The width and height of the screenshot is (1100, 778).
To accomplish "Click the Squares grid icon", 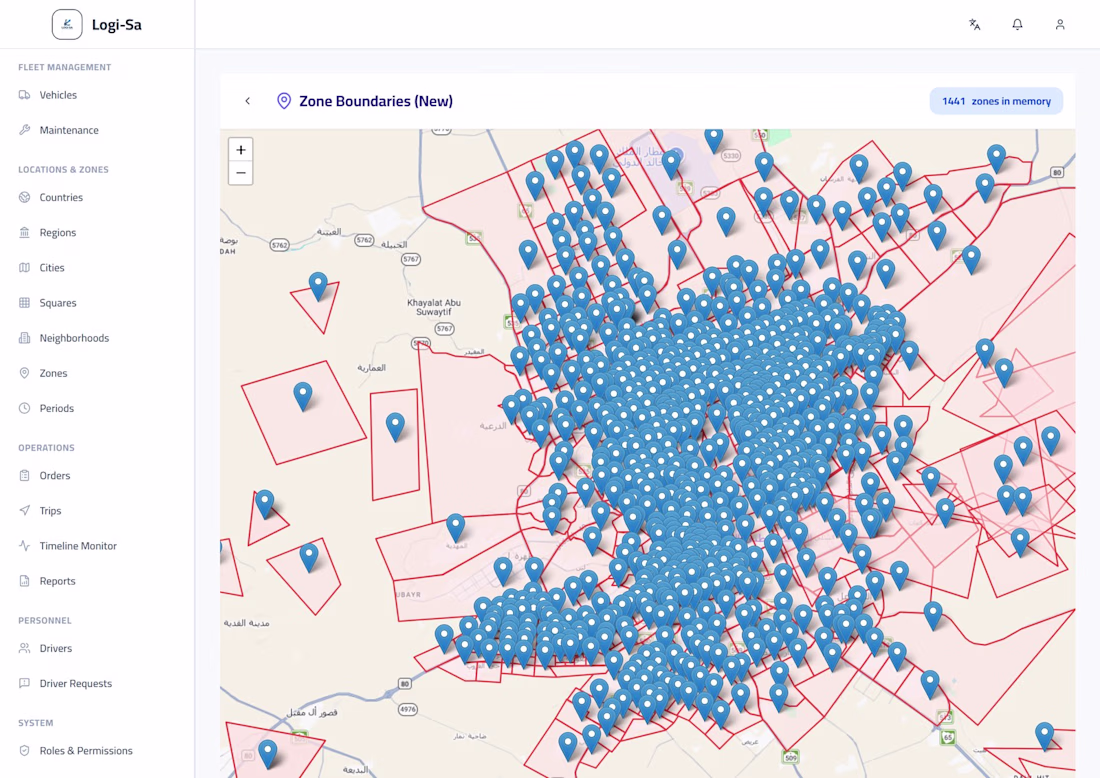I will [25, 302].
